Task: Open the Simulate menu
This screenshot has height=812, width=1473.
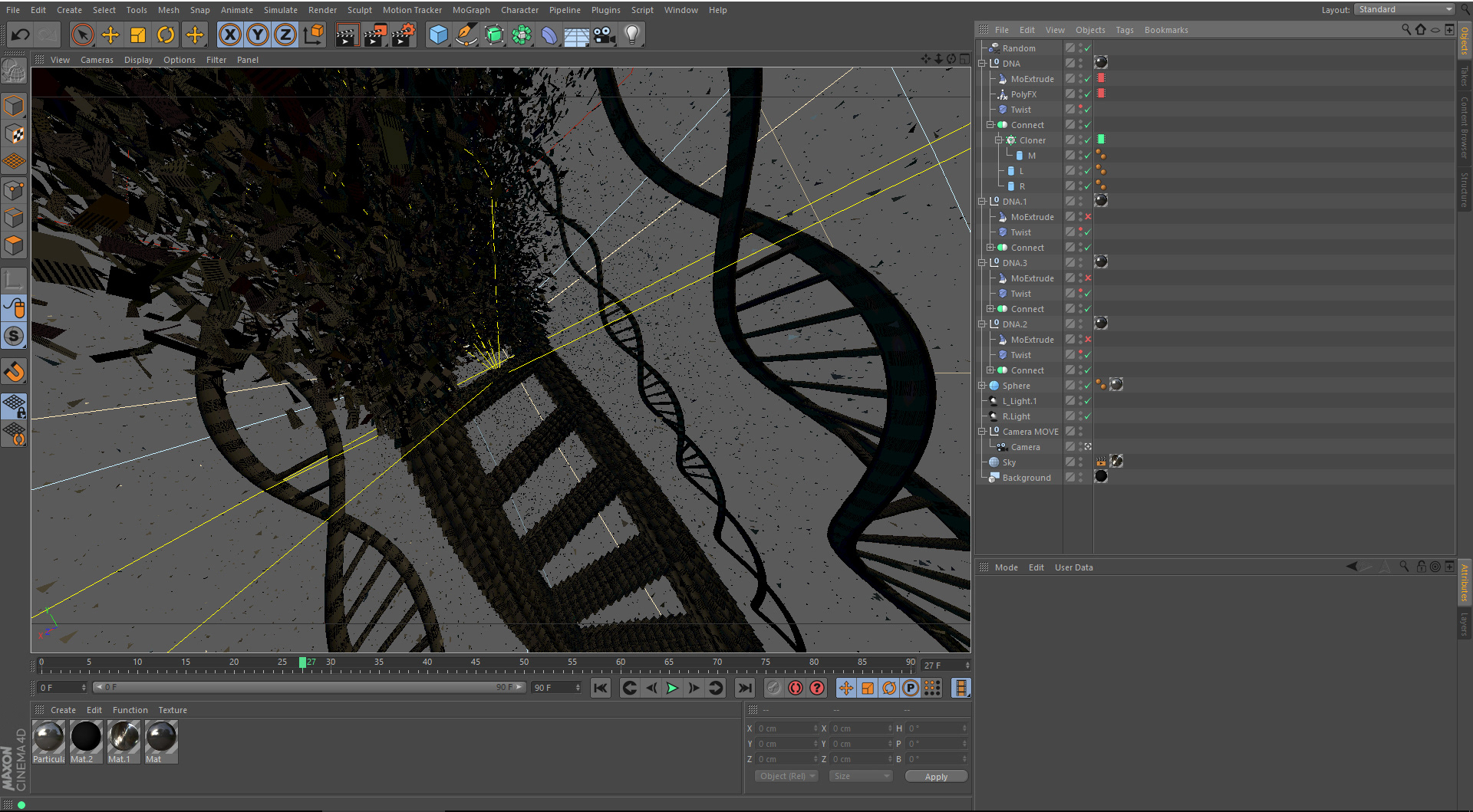Action: tap(280, 10)
